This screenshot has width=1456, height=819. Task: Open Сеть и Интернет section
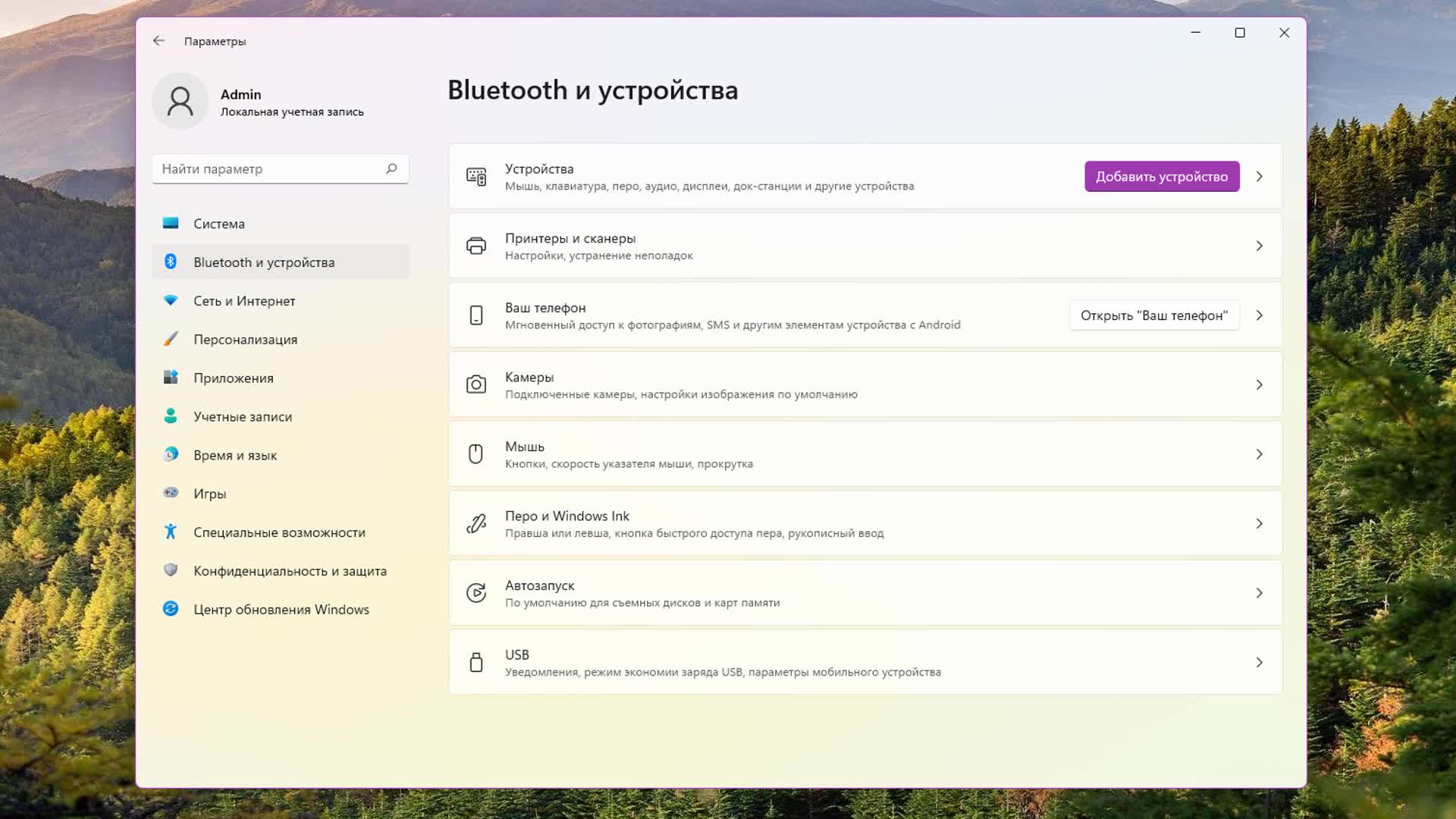tap(244, 301)
